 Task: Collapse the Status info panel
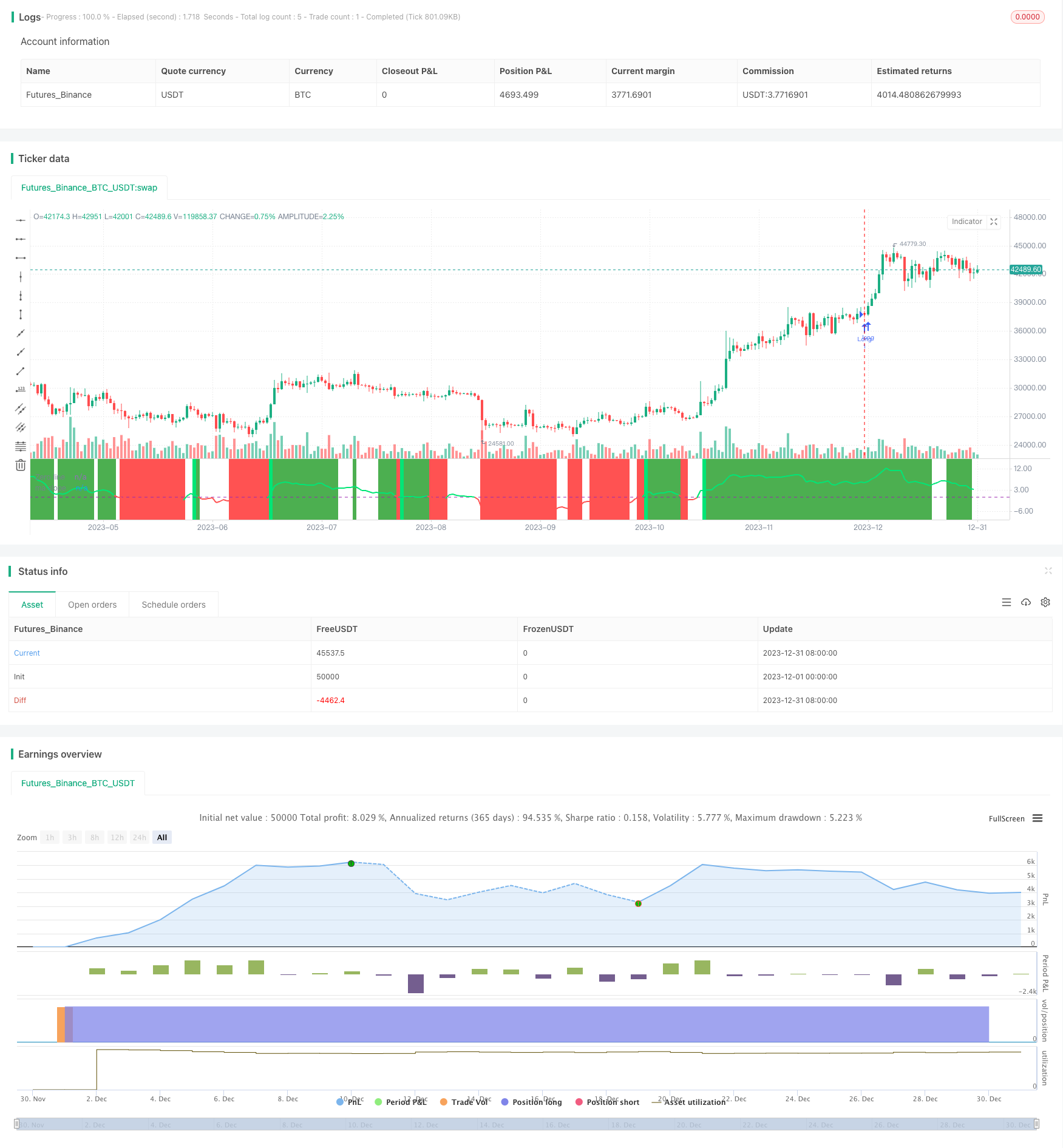[1048, 571]
